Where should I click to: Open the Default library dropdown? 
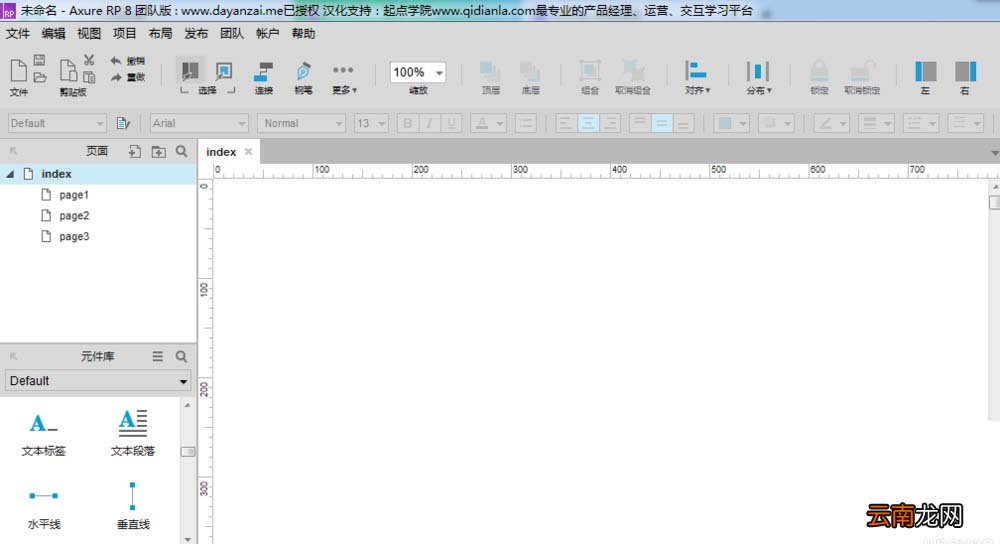98,381
